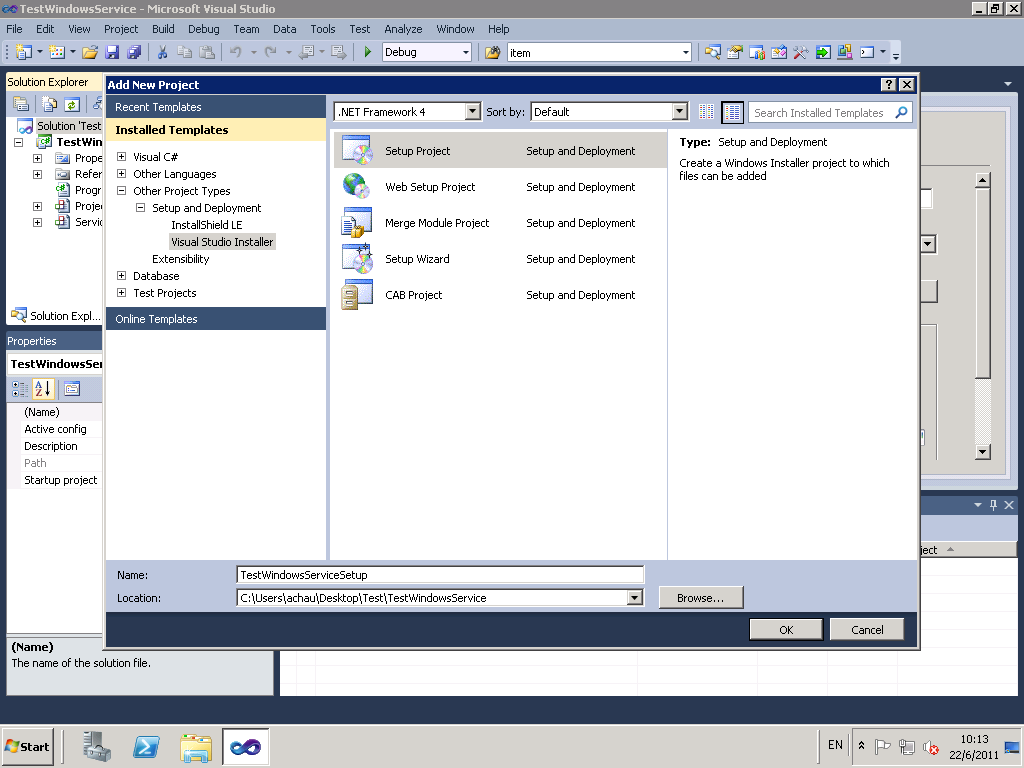The image size is (1024, 768).
Task: Click the New Project toolbar icon
Action: (x=24, y=52)
